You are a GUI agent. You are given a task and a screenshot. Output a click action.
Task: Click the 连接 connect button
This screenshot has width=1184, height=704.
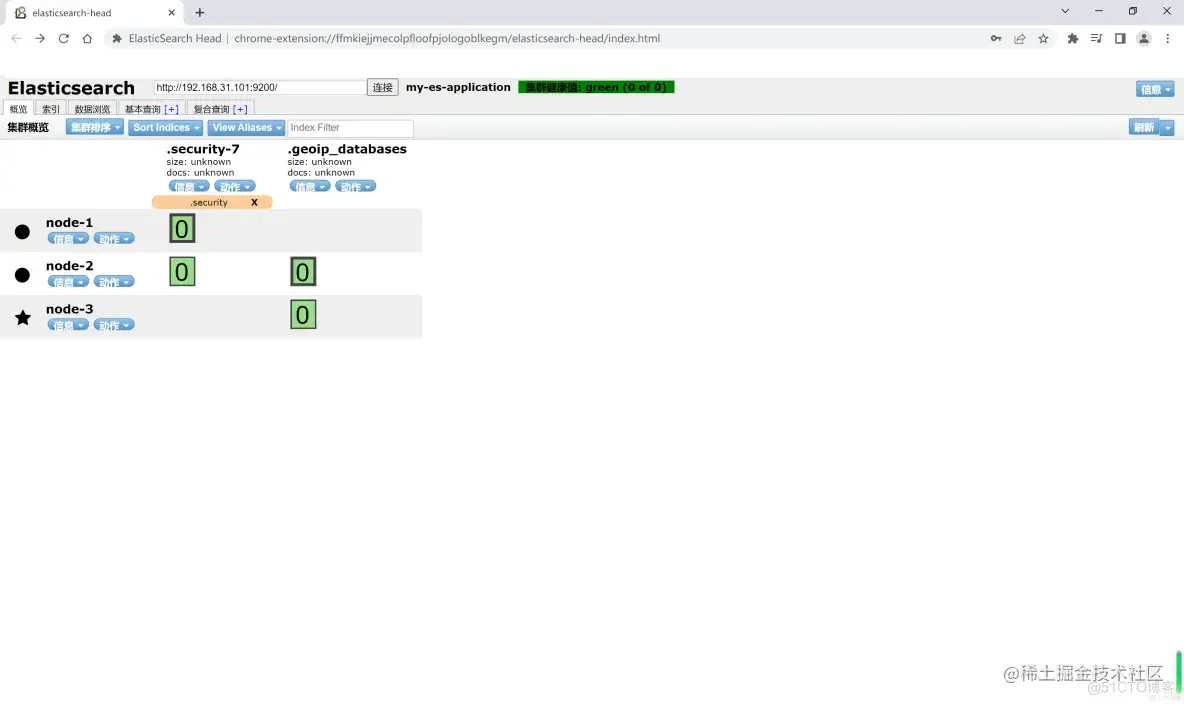coord(383,87)
